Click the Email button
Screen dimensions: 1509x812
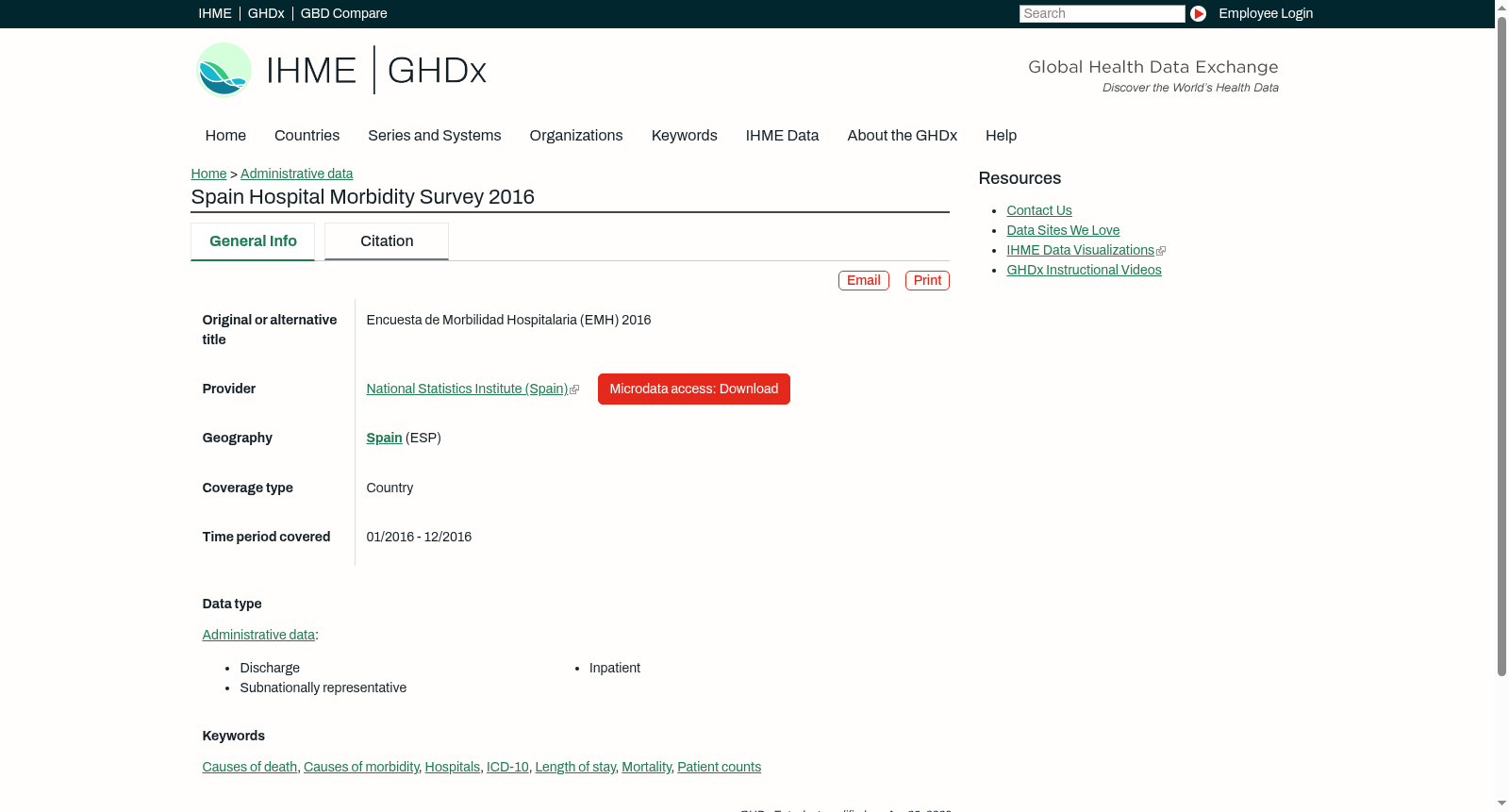[864, 280]
